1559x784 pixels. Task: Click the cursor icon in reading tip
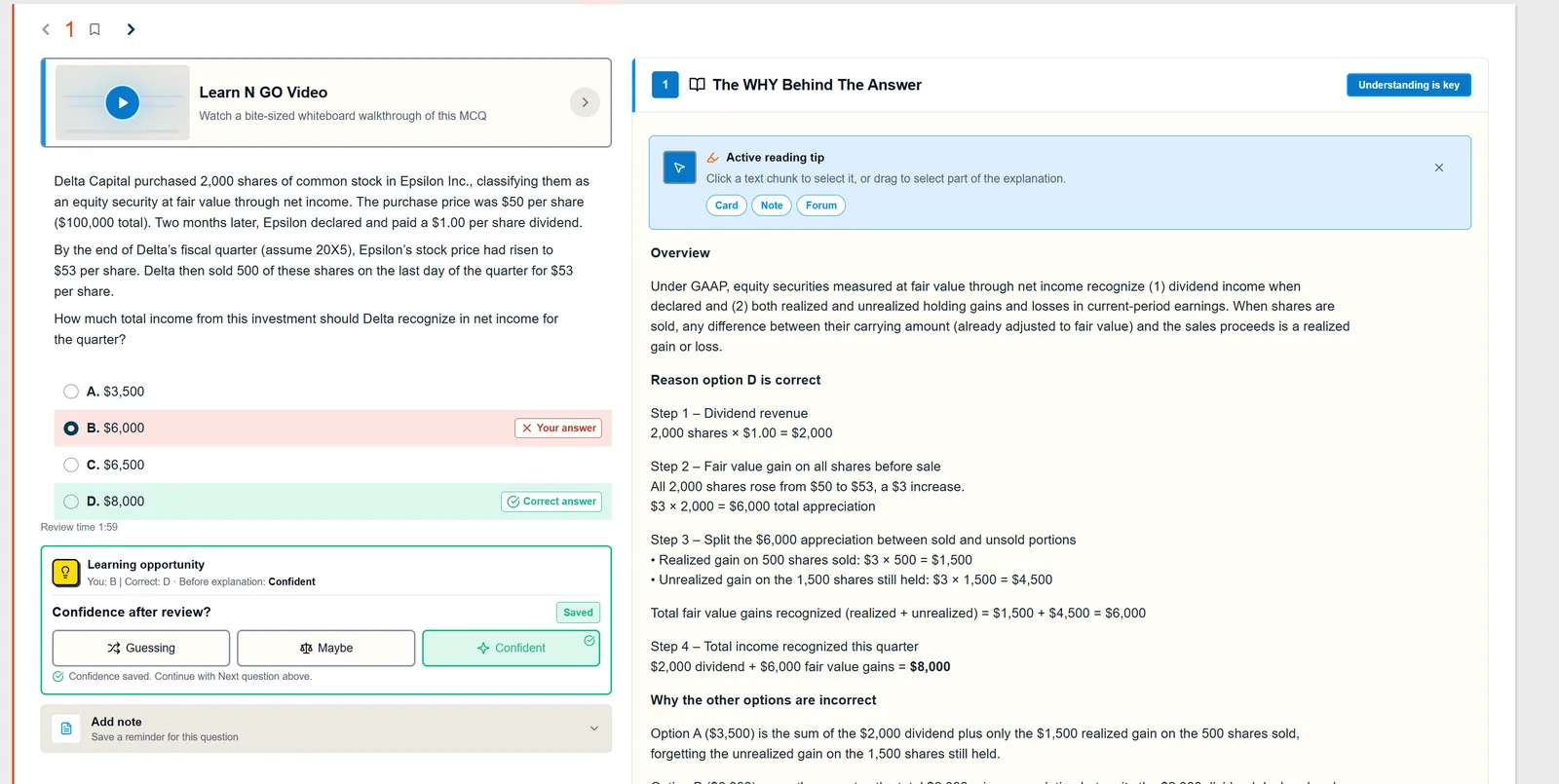[x=679, y=168]
